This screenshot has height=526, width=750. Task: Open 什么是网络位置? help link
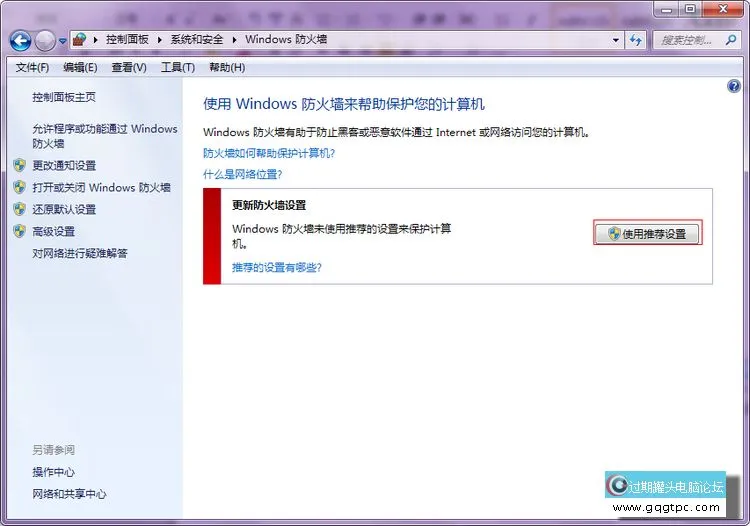point(243,174)
